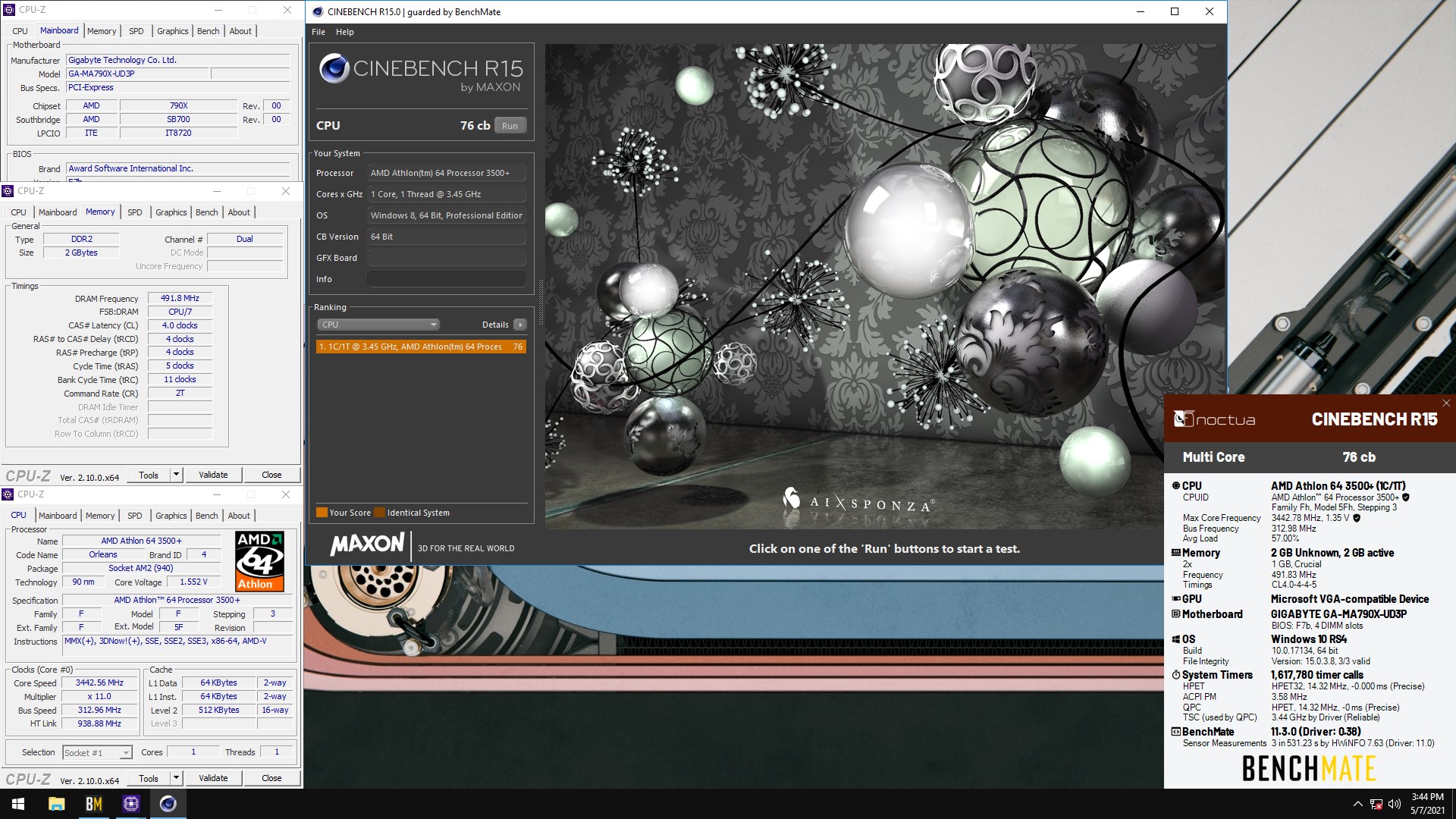The image size is (1456, 819).
Task: Click the BENCHMATE logo at panel bottom
Action: pos(1309,768)
